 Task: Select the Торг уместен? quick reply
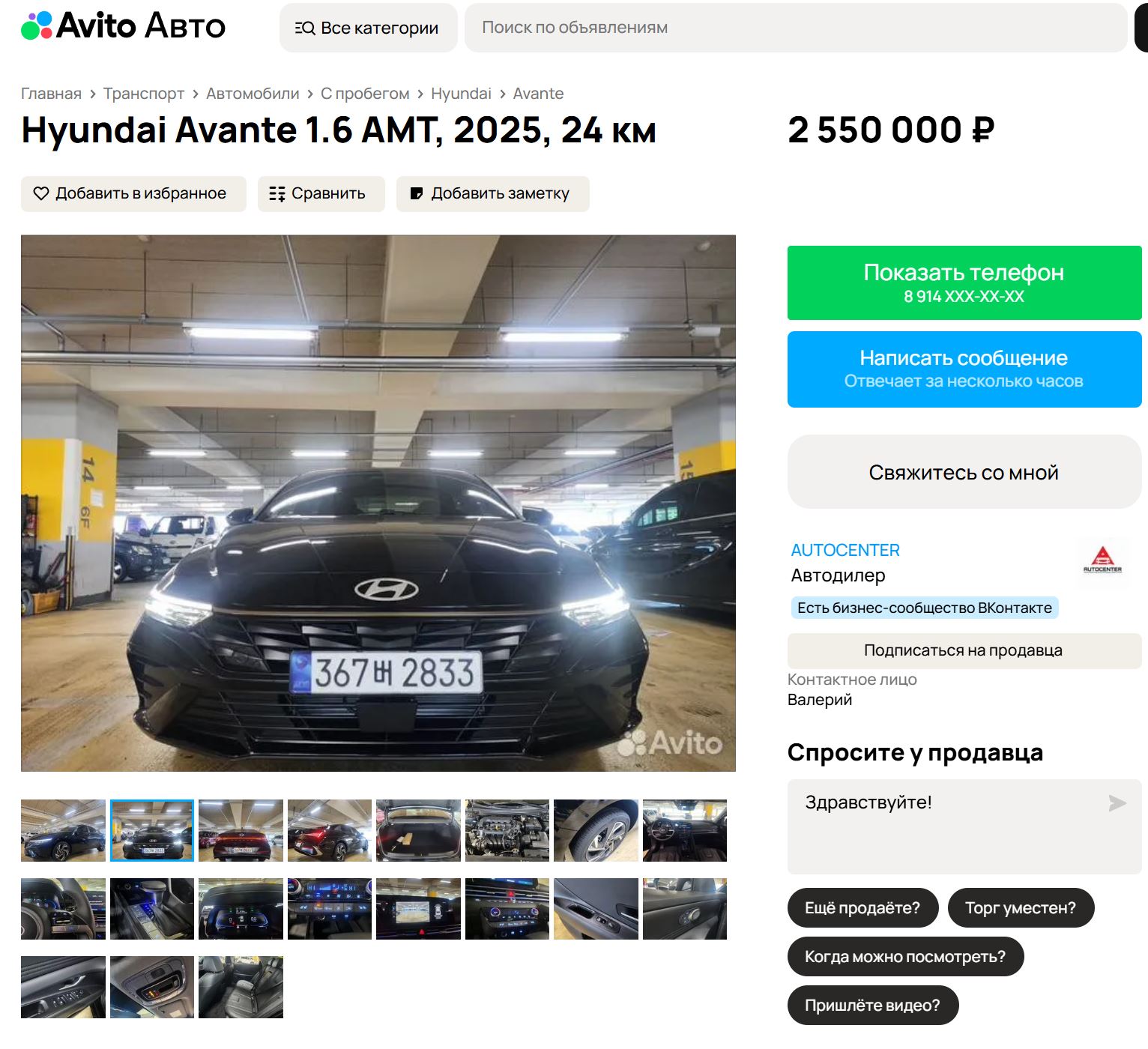point(1021,907)
